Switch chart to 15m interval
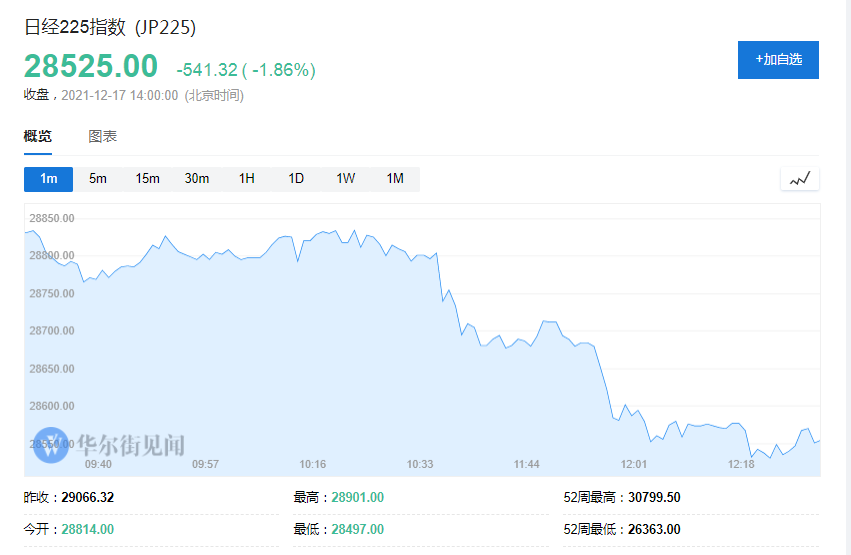This screenshot has height=555, width=851. (148, 179)
